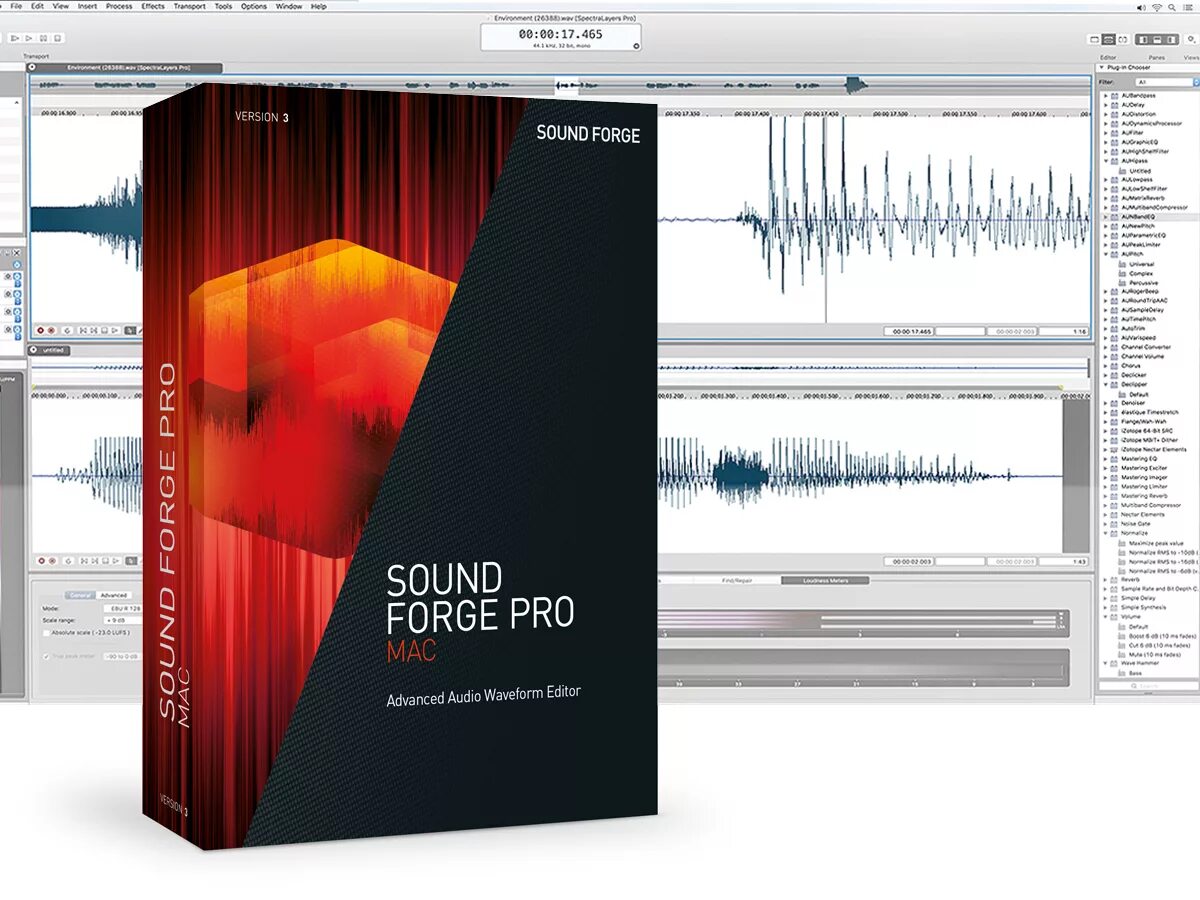Click the macOS volume icon in menu bar

(x=1141, y=6)
